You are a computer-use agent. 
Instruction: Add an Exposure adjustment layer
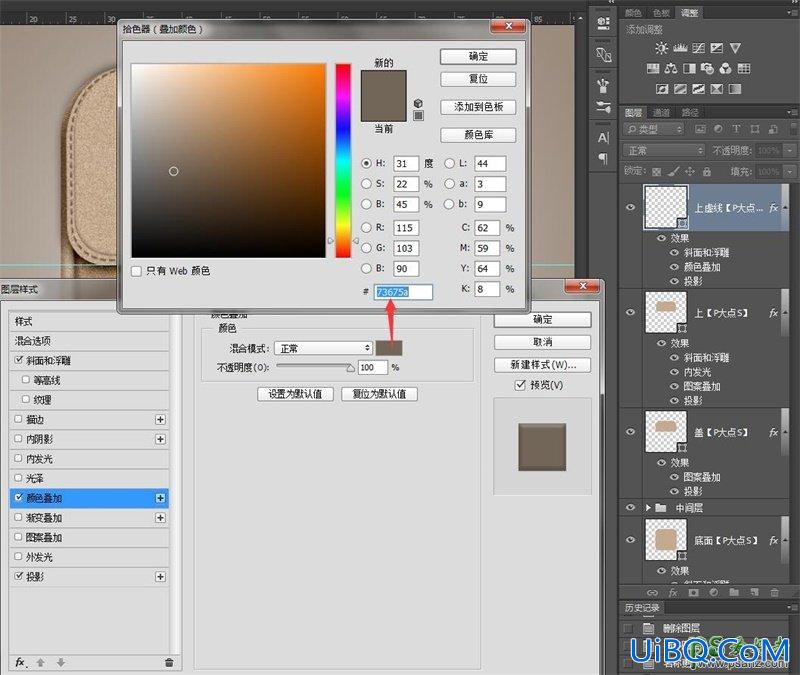click(x=716, y=48)
